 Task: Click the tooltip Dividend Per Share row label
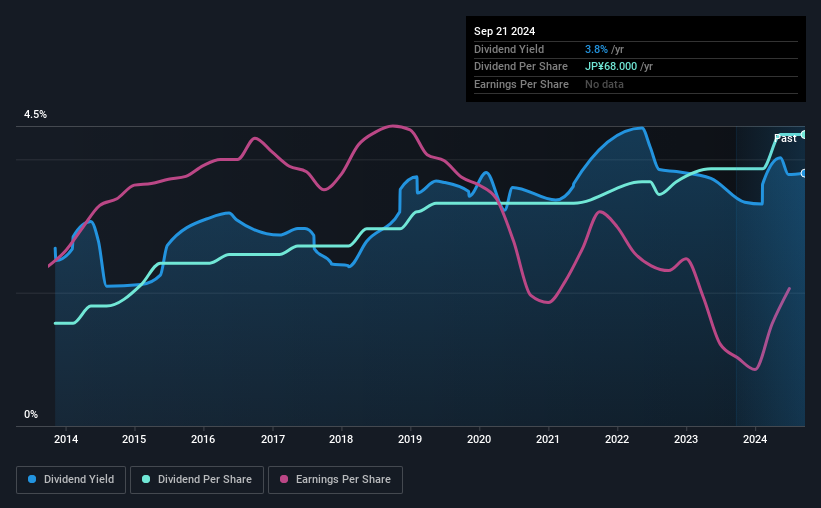(520, 67)
